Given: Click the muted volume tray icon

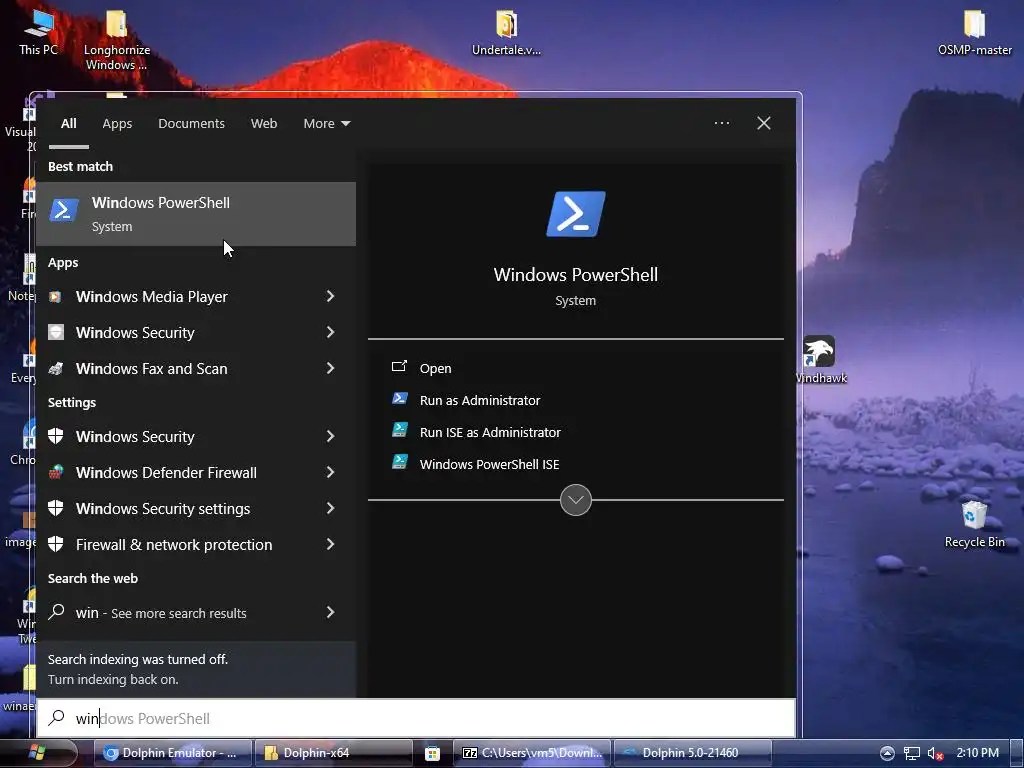Looking at the screenshot, I should point(936,753).
